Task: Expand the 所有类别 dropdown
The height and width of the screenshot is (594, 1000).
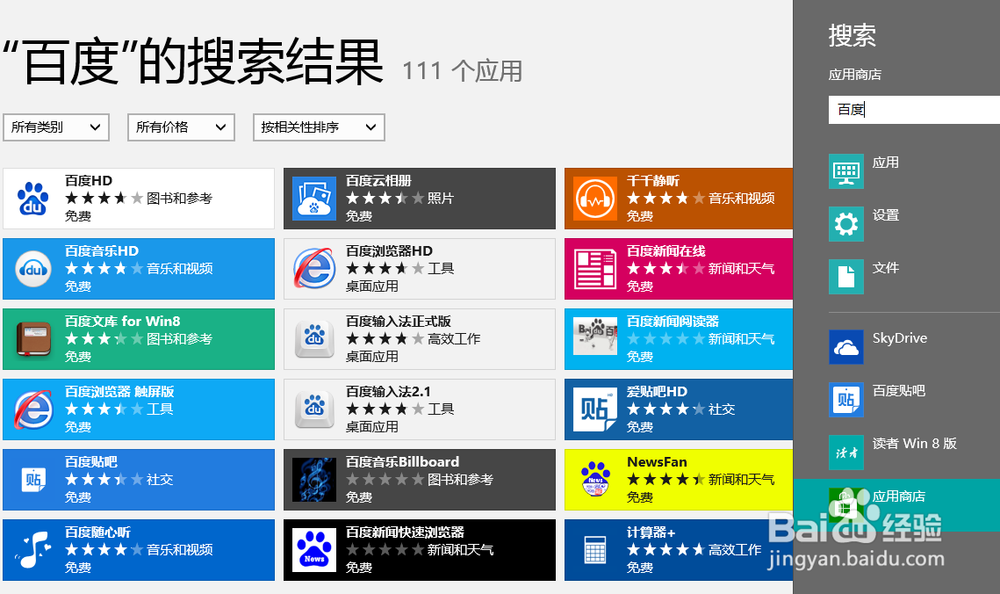Action: tap(56, 127)
